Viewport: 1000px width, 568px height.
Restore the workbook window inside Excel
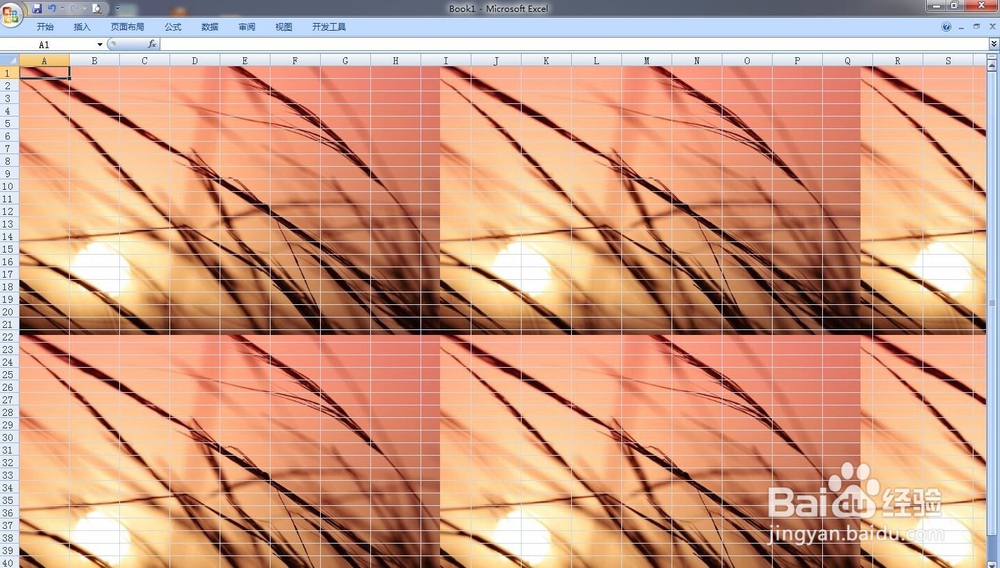(976, 27)
